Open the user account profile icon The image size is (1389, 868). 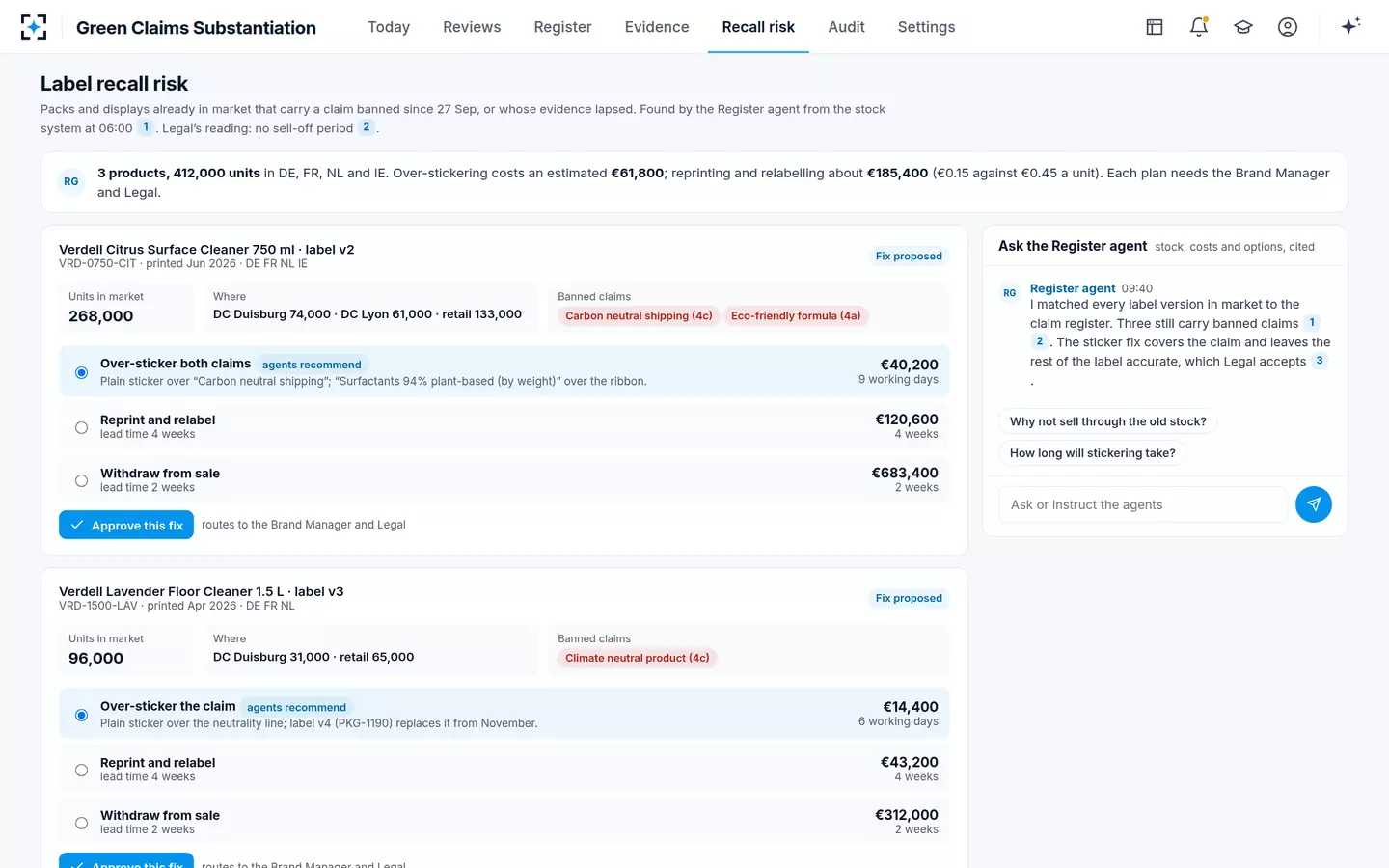[1288, 27]
